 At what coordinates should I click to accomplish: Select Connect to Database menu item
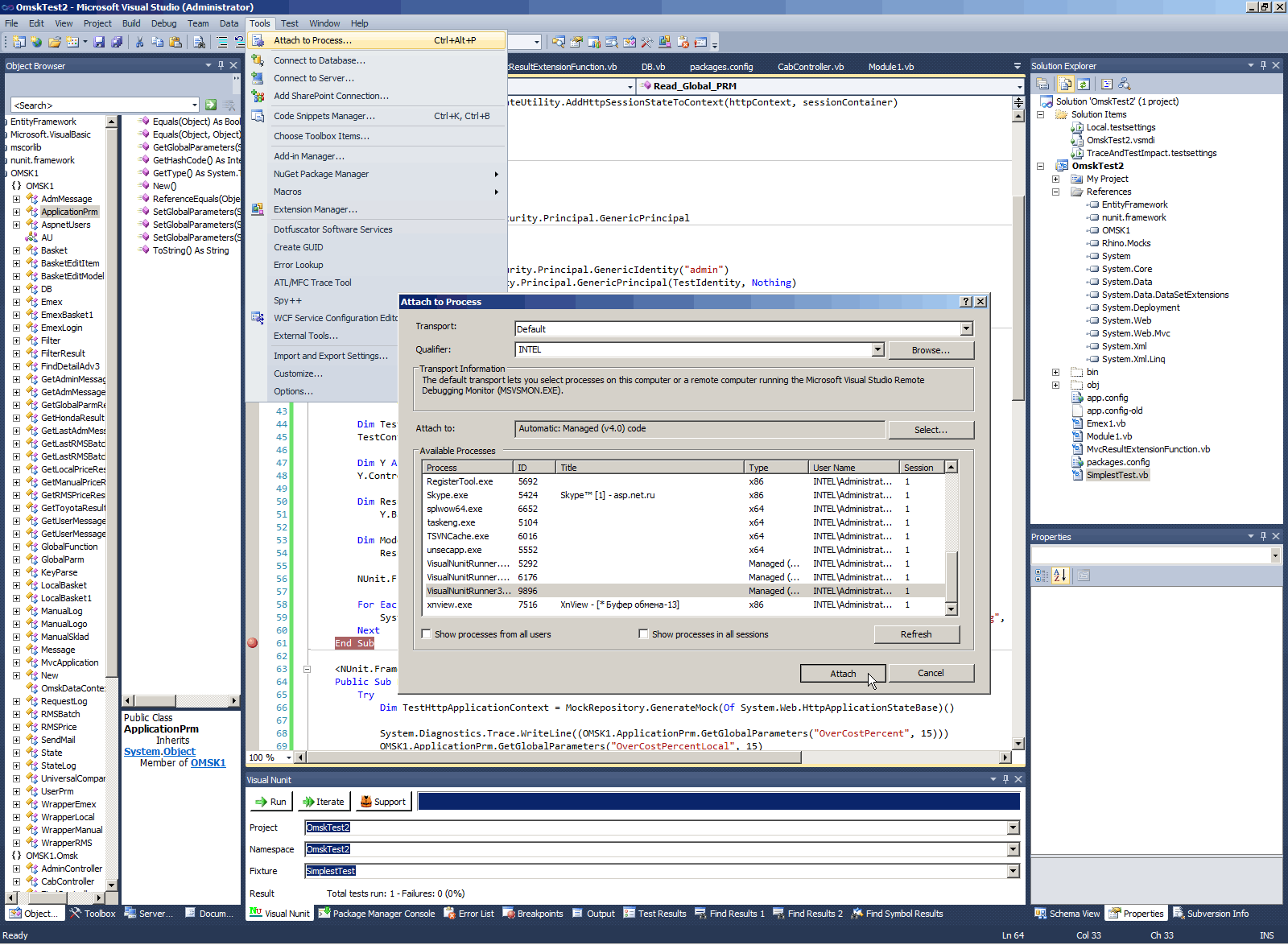pos(377,60)
